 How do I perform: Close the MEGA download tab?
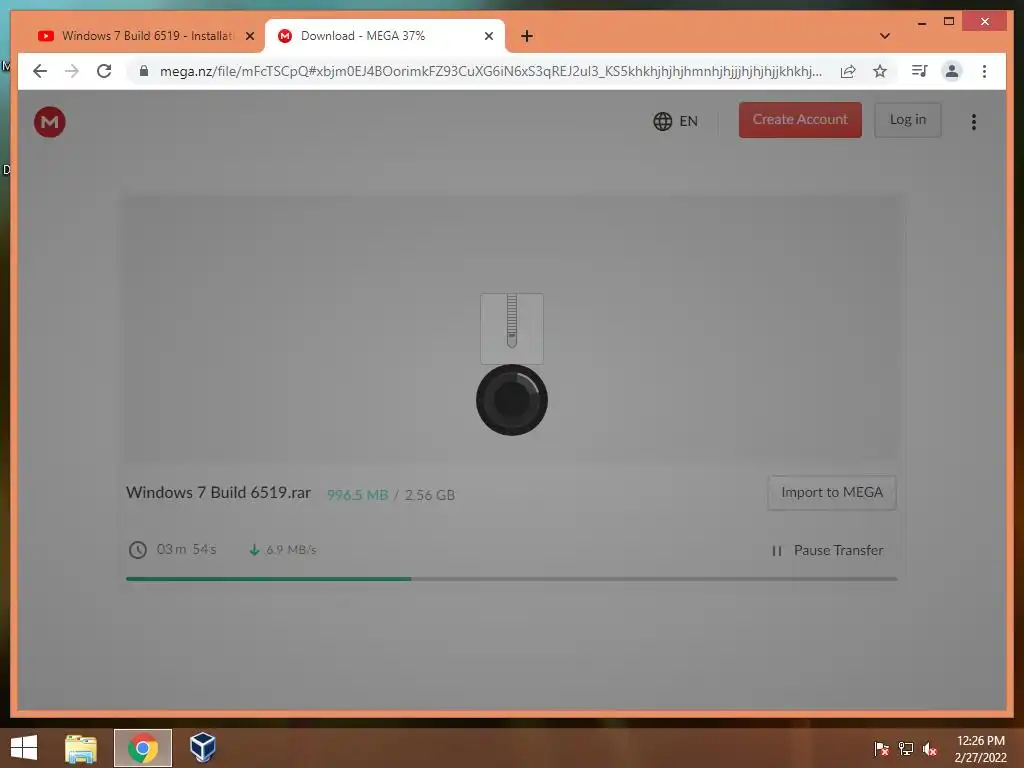(x=488, y=36)
